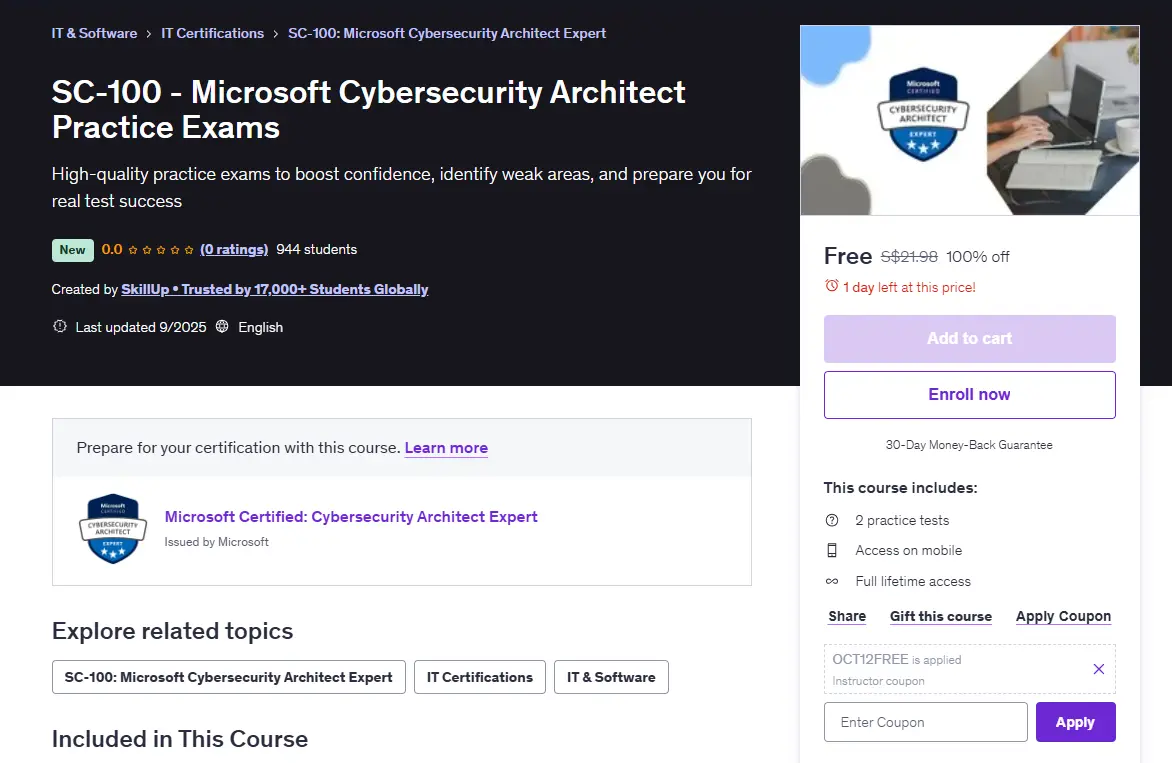Viewport: 1172px width, 763px height.
Task: Click the purple Apply coupon button
Action: (1075, 722)
